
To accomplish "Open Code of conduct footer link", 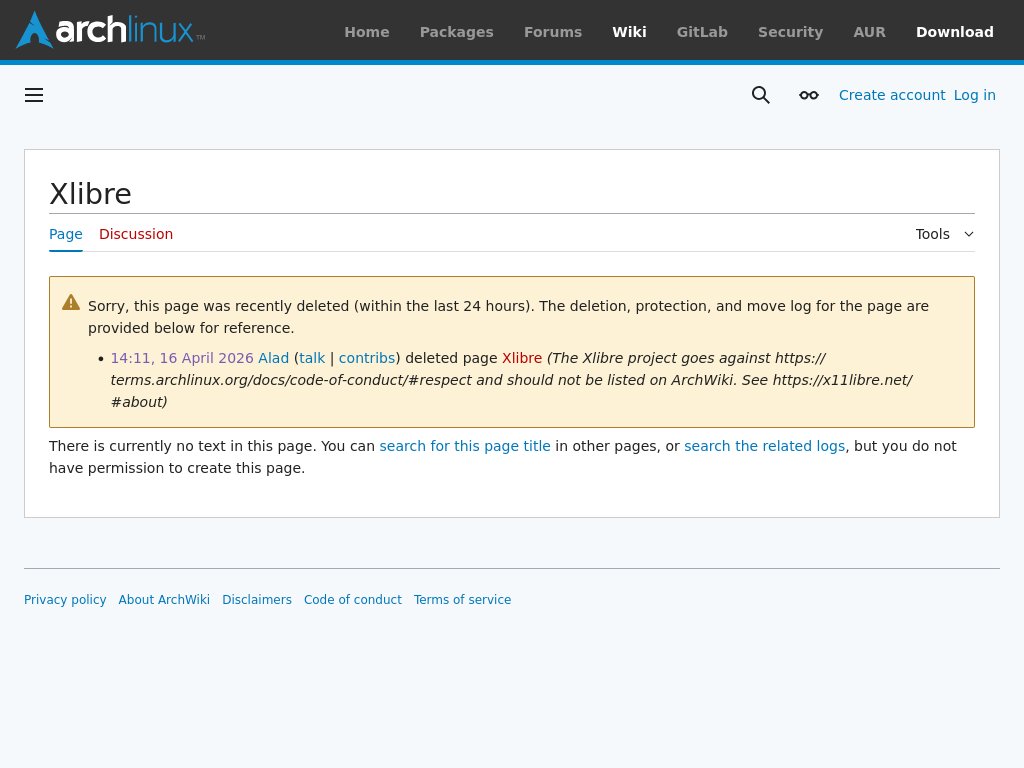I will pyautogui.click(x=353, y=600).
